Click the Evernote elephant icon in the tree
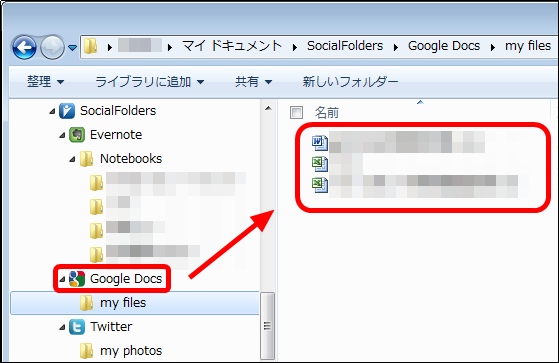 coord(77,135)
